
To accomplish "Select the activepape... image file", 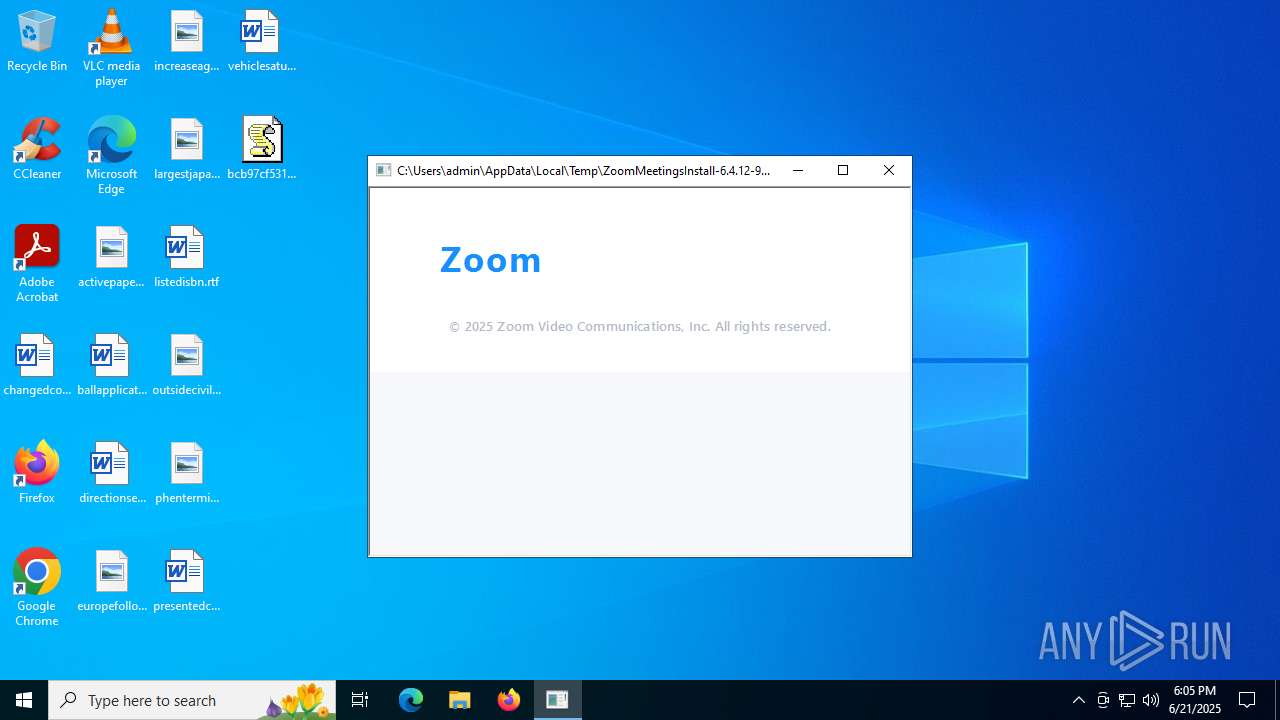I will pos(111,257).
